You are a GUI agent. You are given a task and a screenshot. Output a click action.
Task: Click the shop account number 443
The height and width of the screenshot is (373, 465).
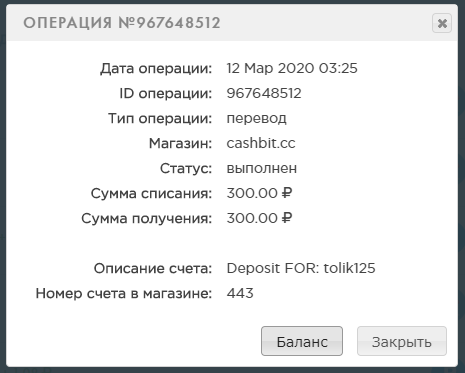pos(240,293)
